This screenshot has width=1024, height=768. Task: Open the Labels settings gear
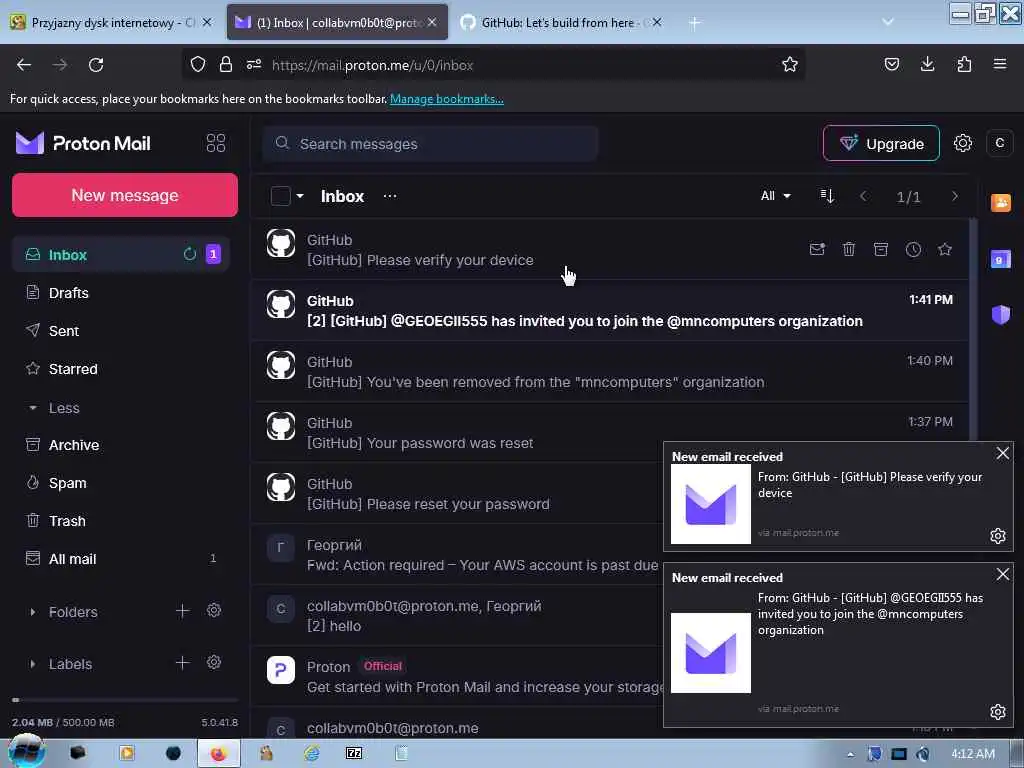click(x=214, y=663)
